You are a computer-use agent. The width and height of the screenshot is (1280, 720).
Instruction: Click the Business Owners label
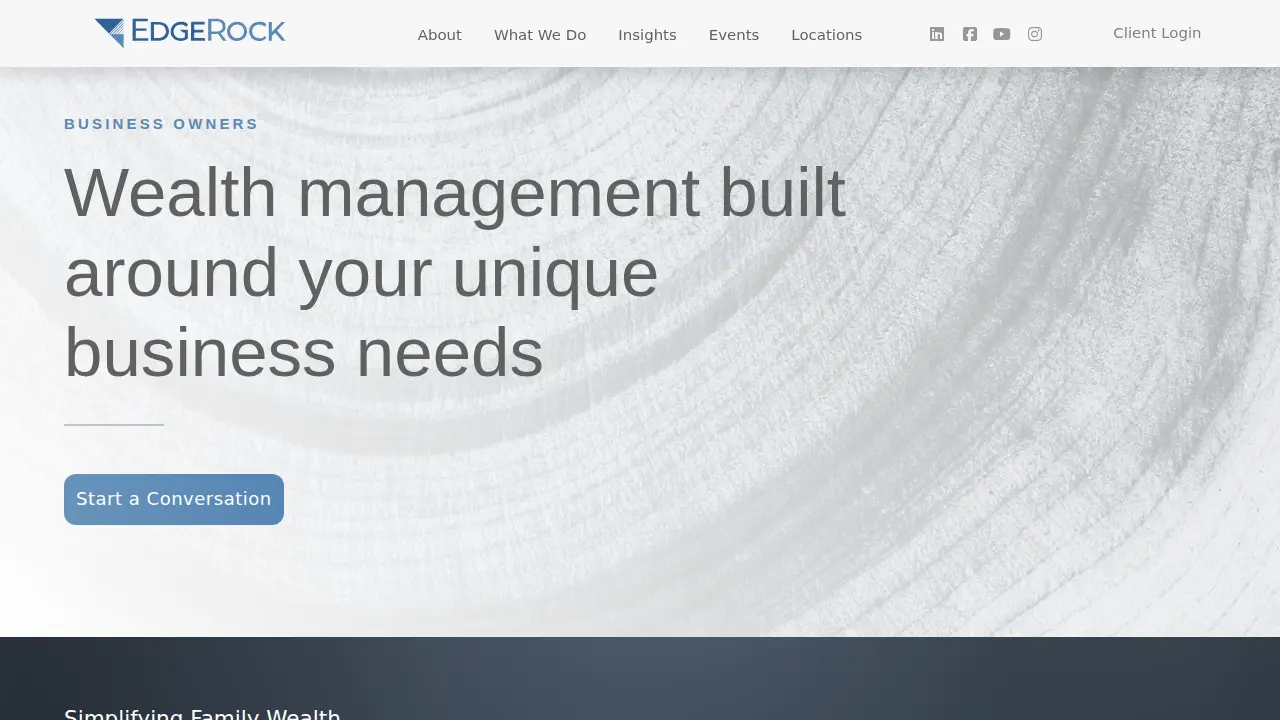coord(161,124)
